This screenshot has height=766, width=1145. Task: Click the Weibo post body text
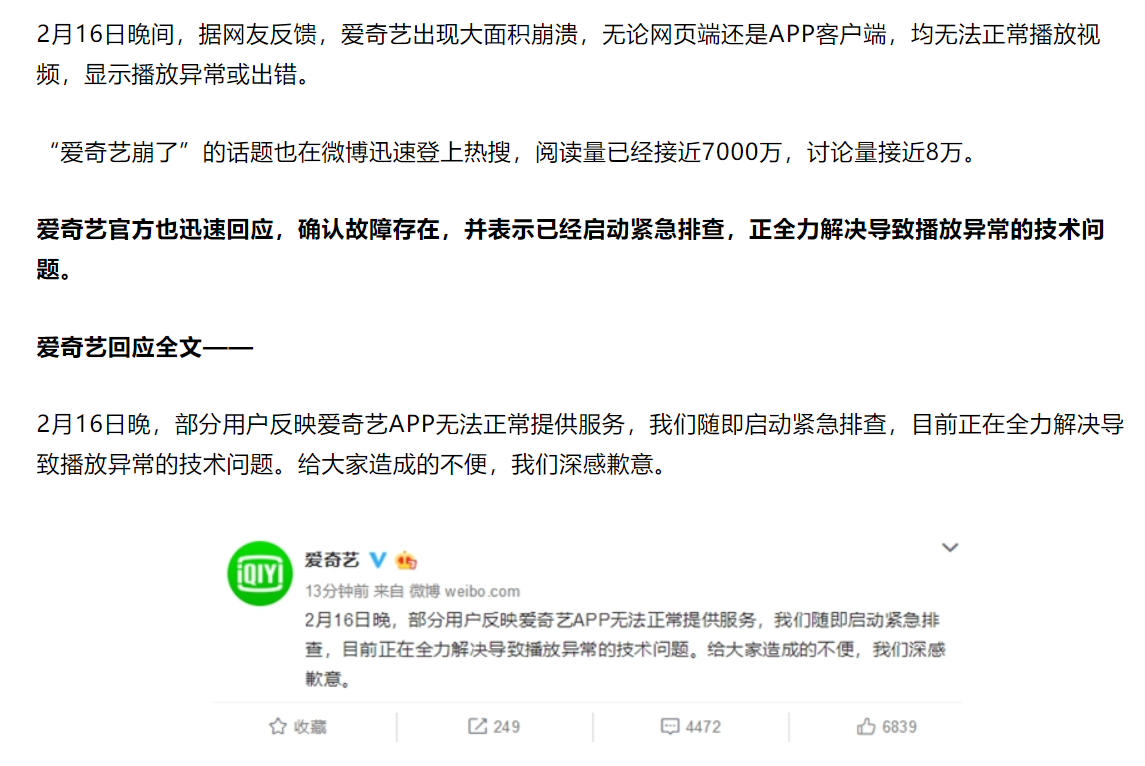[625, 649]
